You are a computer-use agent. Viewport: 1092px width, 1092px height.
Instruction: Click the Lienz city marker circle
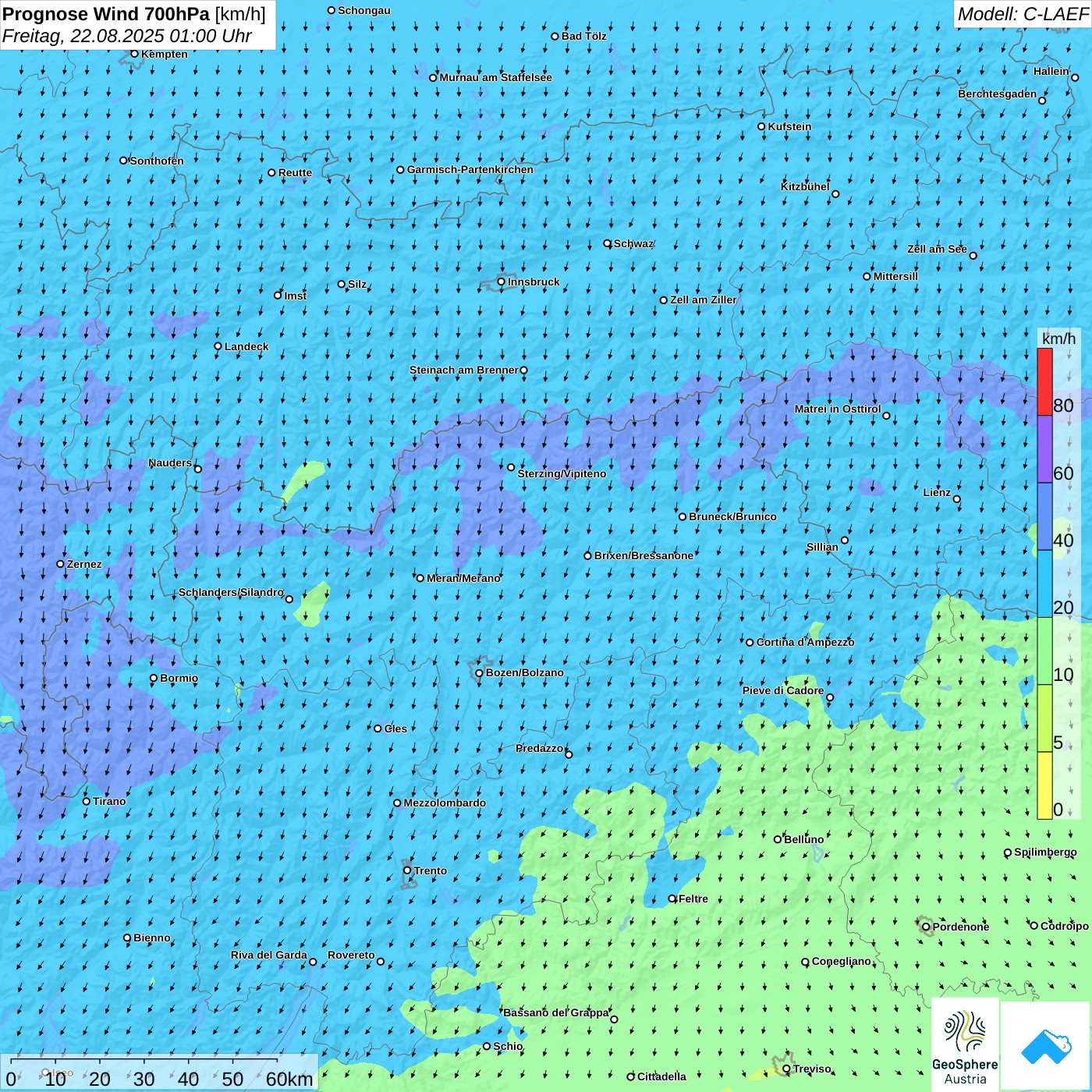pyautogui.click(x=957, y=499)
